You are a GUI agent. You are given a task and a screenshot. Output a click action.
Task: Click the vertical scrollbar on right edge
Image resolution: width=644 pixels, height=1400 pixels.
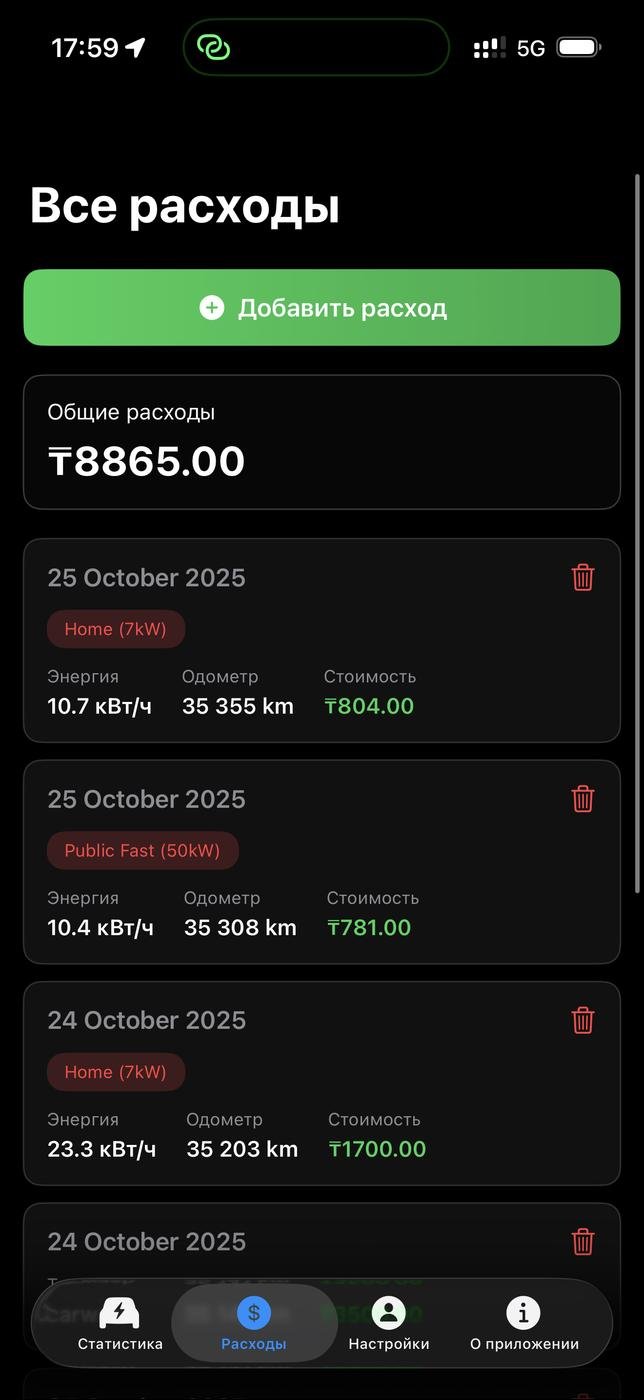click(637, 530)
